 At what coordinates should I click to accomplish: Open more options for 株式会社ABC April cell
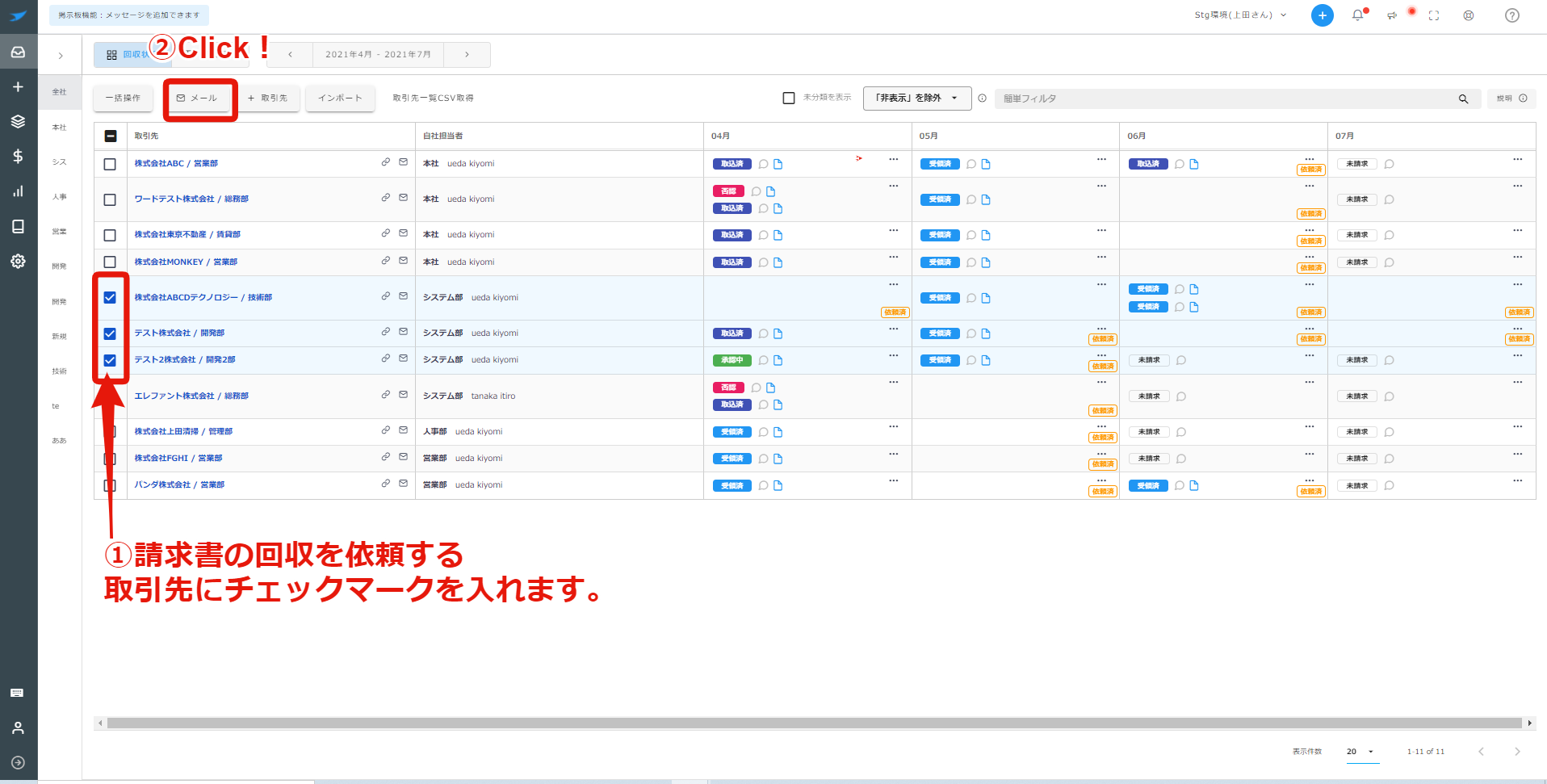click(894, 159)
